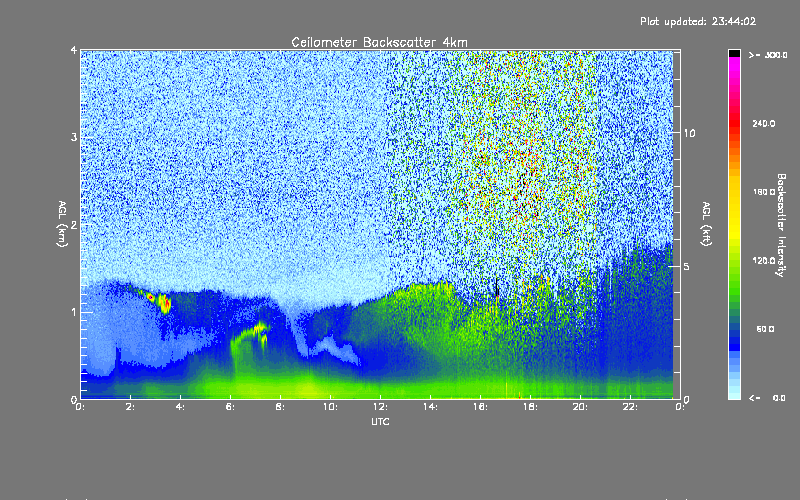This screenshot has height=500, width=800.
Task: Click the '240.0' colorbar tick label
Action: [x=763, y=123]
